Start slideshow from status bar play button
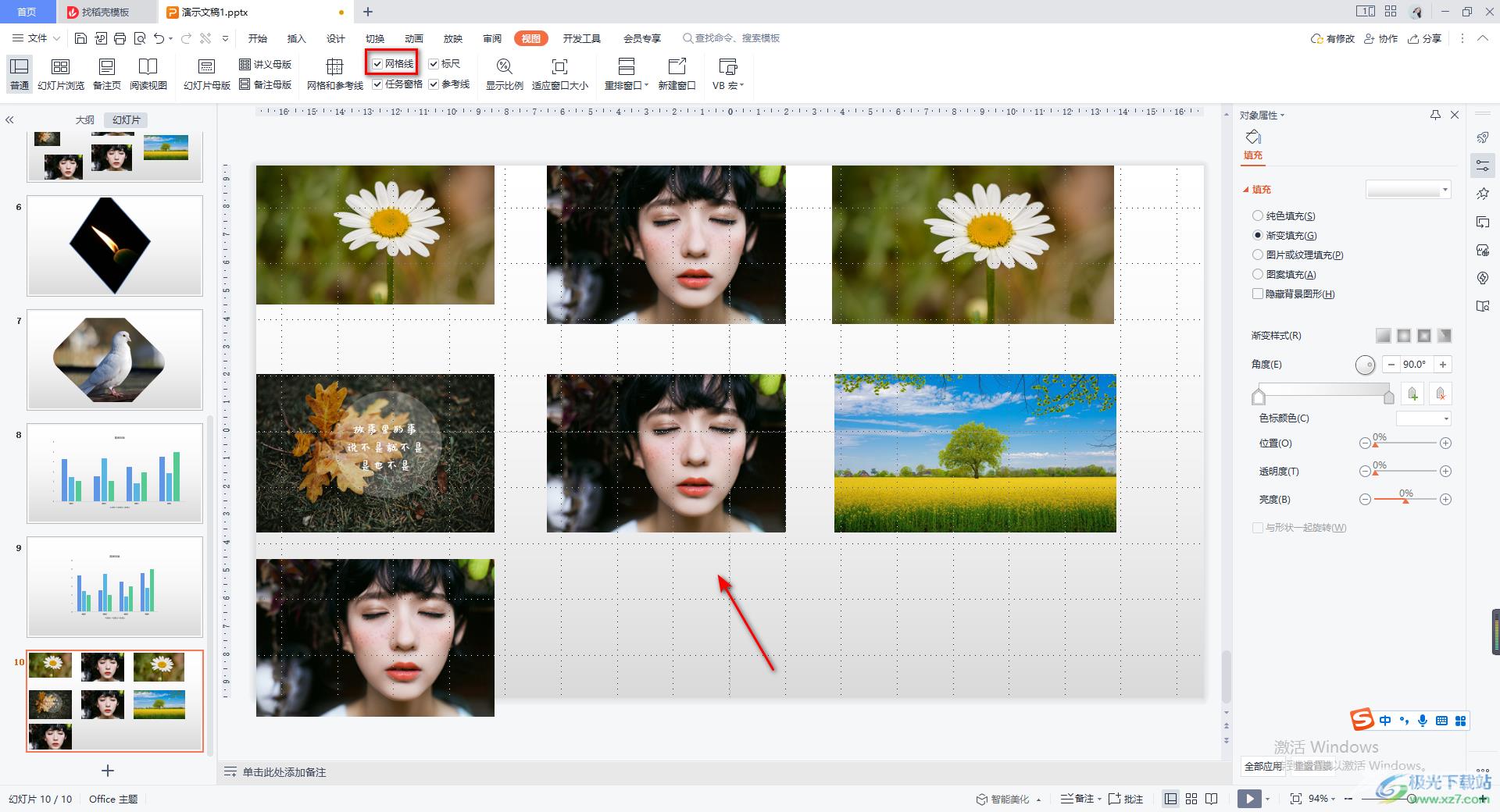The width and height of the screenshot is (1500, 812). click(1249, 799)
